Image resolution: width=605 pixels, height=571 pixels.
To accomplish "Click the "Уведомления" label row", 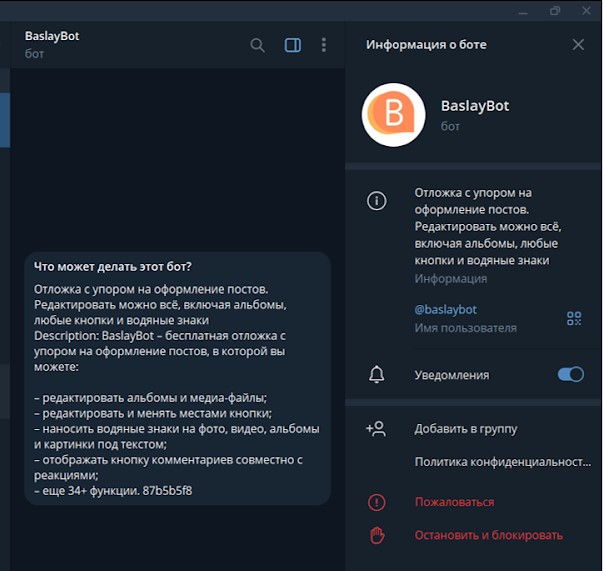I will pyautogui.click(x=452, y=375).
